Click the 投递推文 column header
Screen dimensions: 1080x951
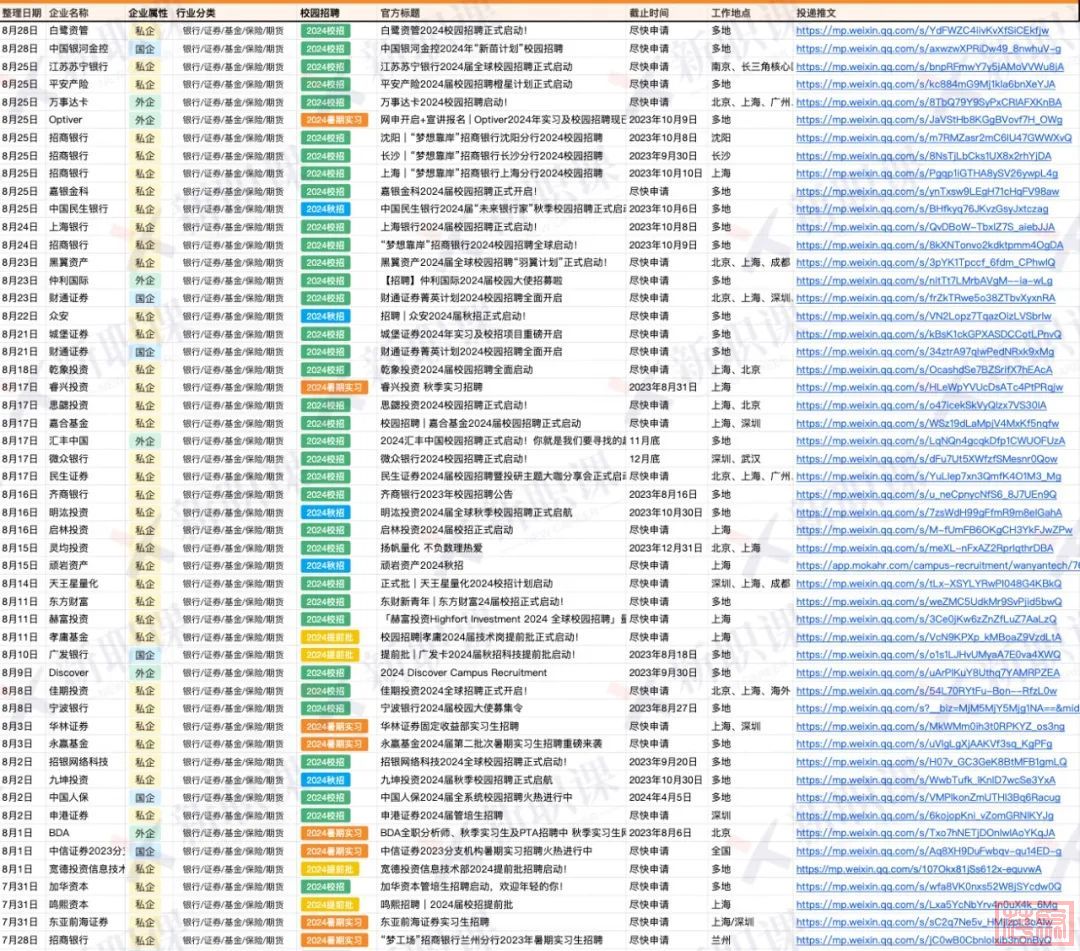pyautogui.click(x=816, y=13)
